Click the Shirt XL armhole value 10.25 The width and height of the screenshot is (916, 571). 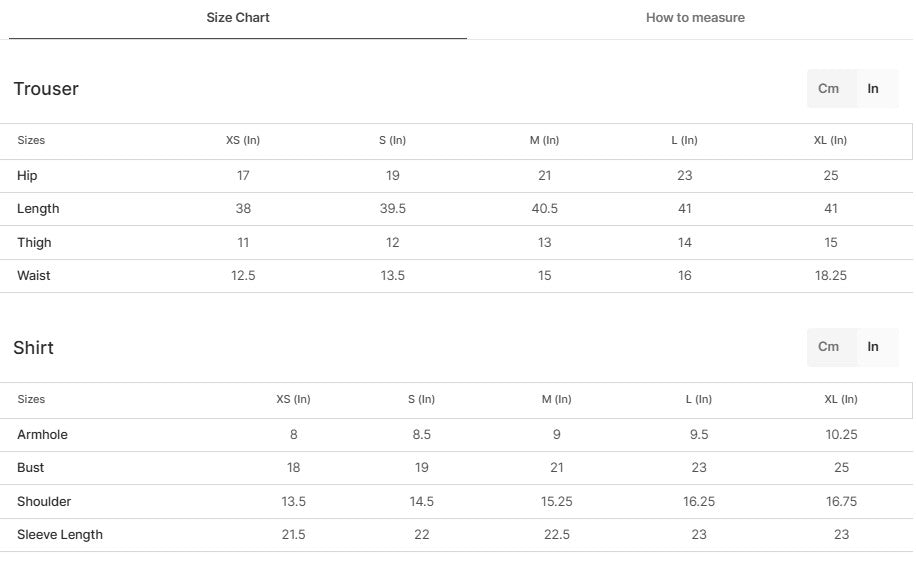coord(841,435)
